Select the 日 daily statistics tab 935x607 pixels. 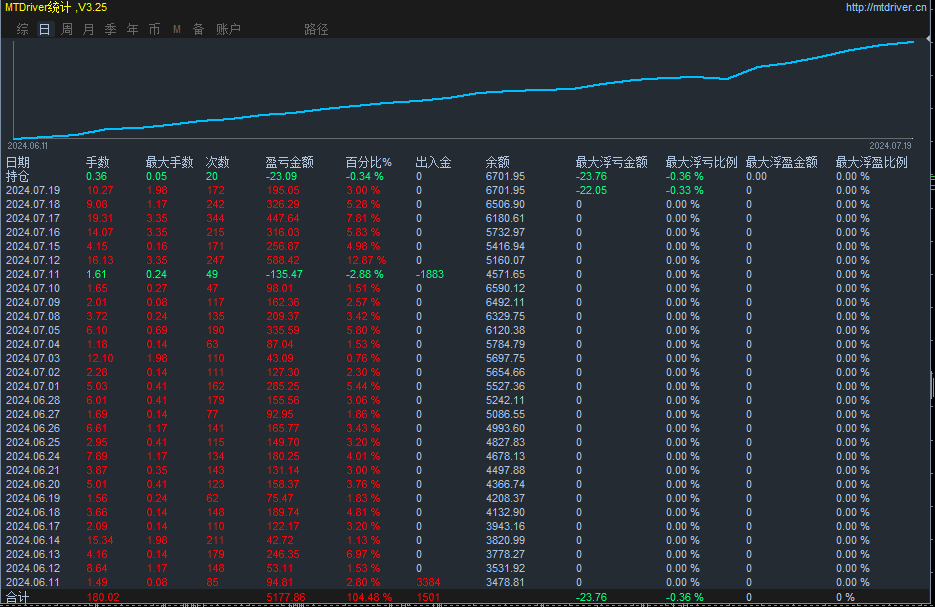[x=45, y=29]
